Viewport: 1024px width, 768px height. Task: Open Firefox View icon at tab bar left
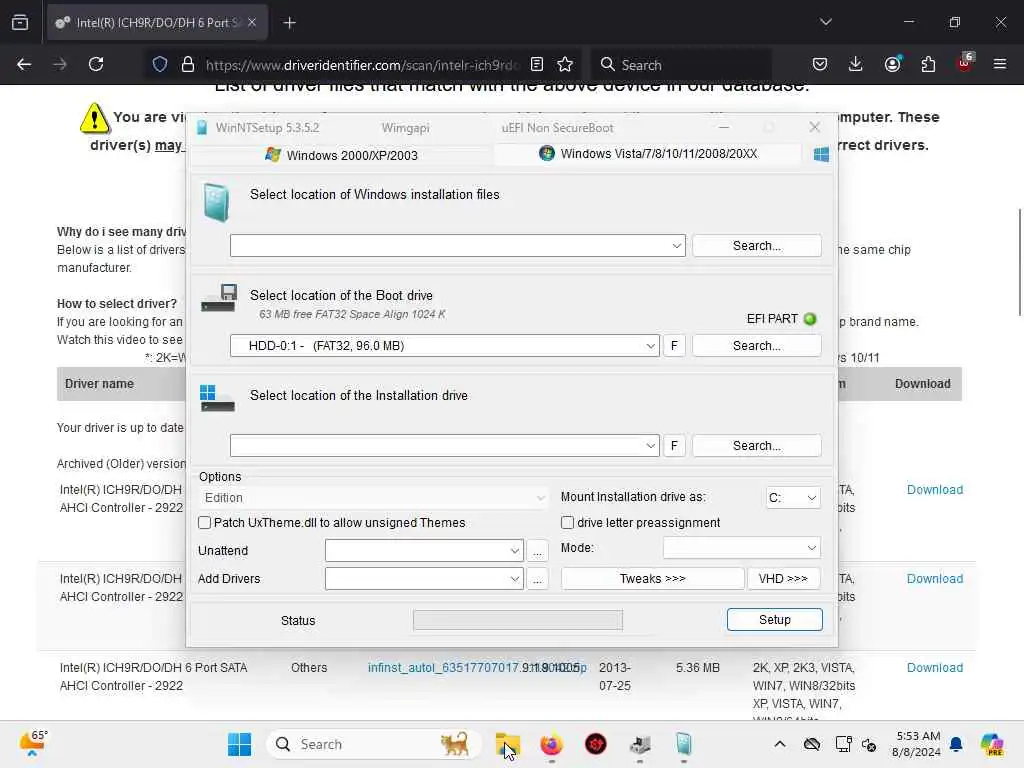[20, 23]
